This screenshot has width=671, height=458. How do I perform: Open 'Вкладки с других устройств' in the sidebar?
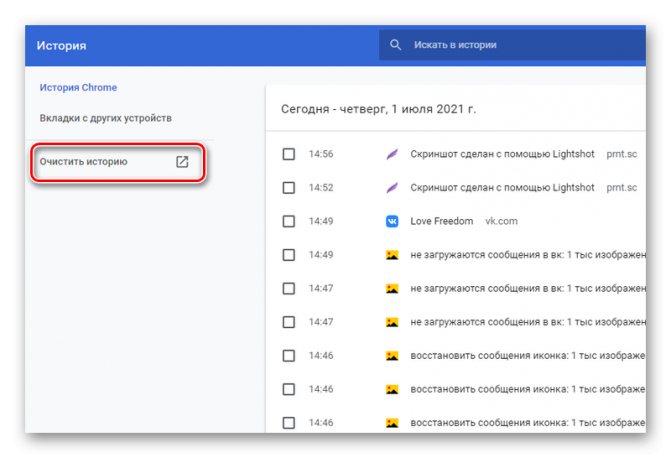[x=105, y=118]
